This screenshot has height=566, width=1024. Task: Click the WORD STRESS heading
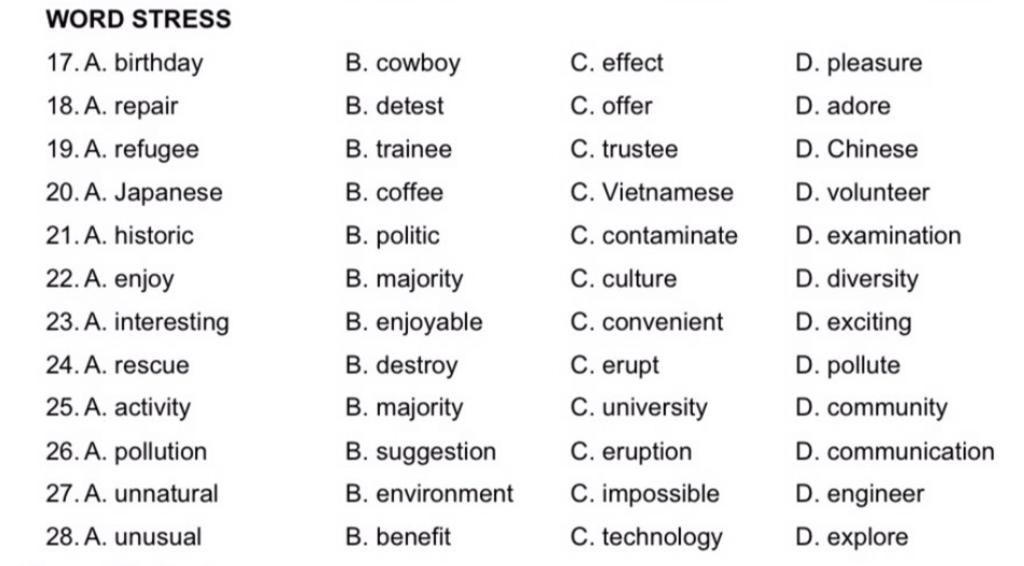coord(138,19)
